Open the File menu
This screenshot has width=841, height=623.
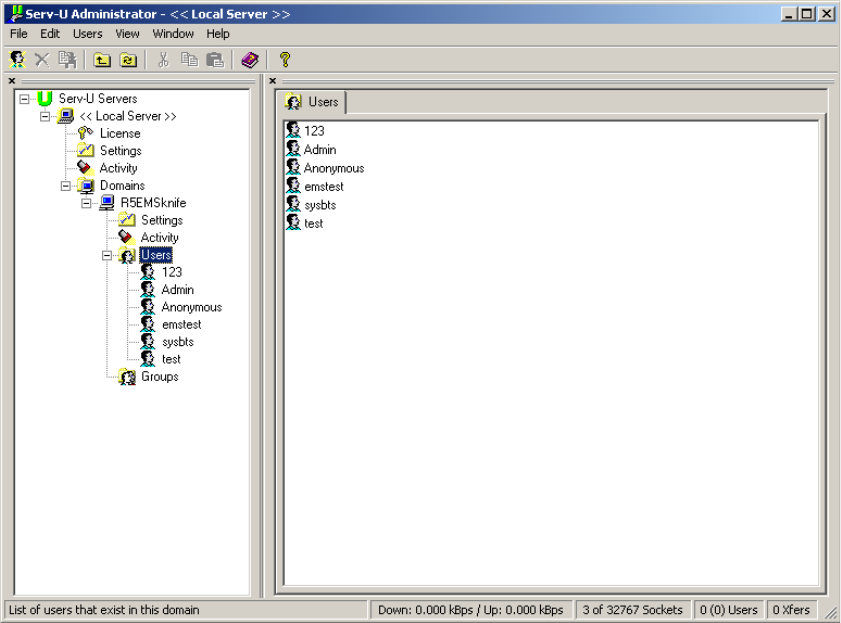coord(19,34)
